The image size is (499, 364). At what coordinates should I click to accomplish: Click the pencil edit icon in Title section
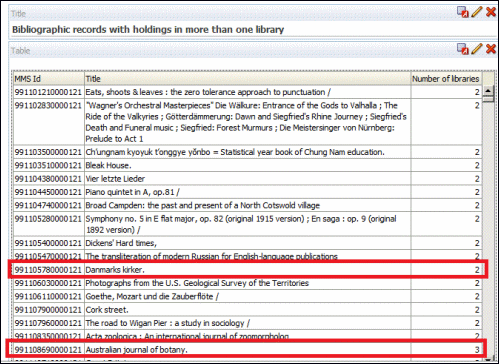[x=477, y=12]
